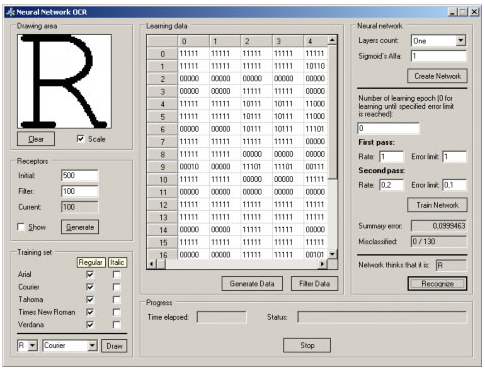
Task: Click Create Network button
Action: click(437, 76)
